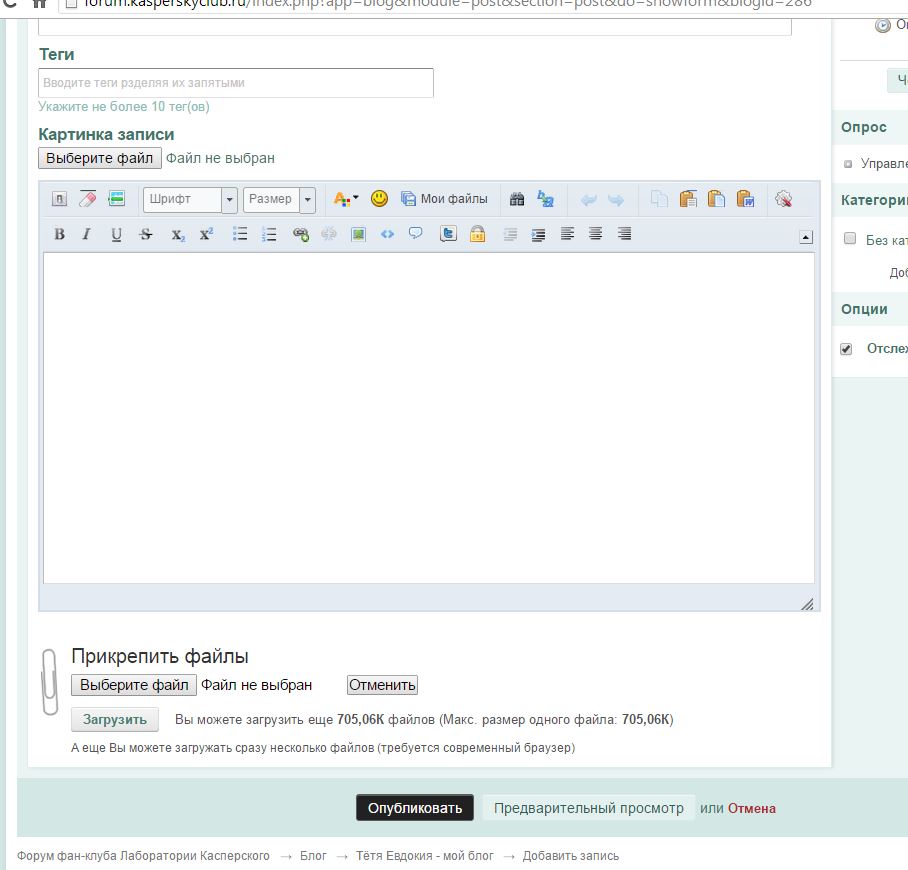Align text to the left
The height and width of the screenshot is (870, 908).
567,233
